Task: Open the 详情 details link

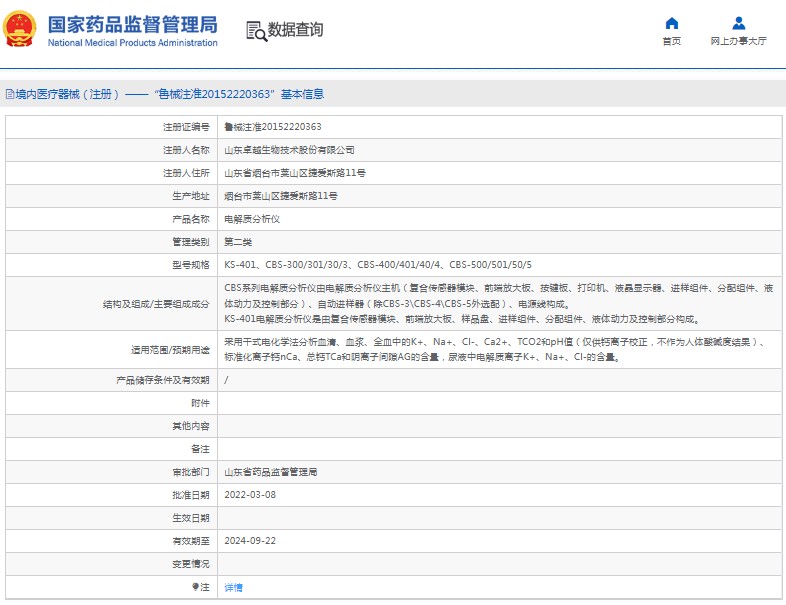Action: pyautogui.click(x=233, y=587)
